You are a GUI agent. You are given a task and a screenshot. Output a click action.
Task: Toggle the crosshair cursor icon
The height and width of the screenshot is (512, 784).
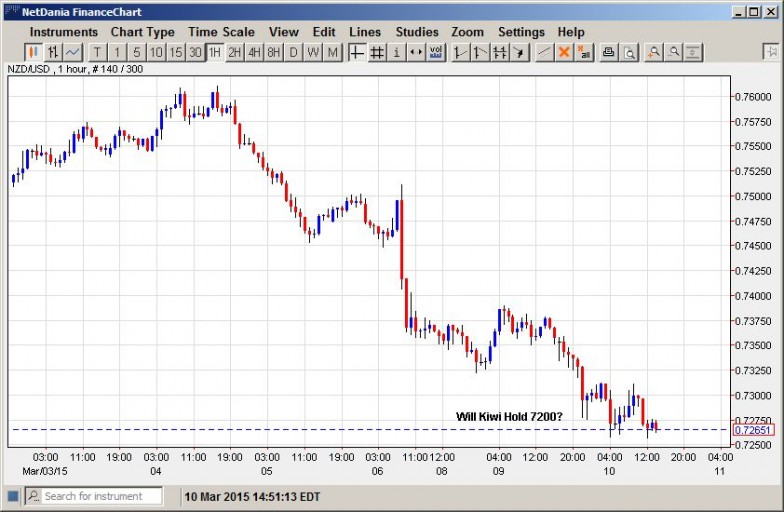pos(356,52)
